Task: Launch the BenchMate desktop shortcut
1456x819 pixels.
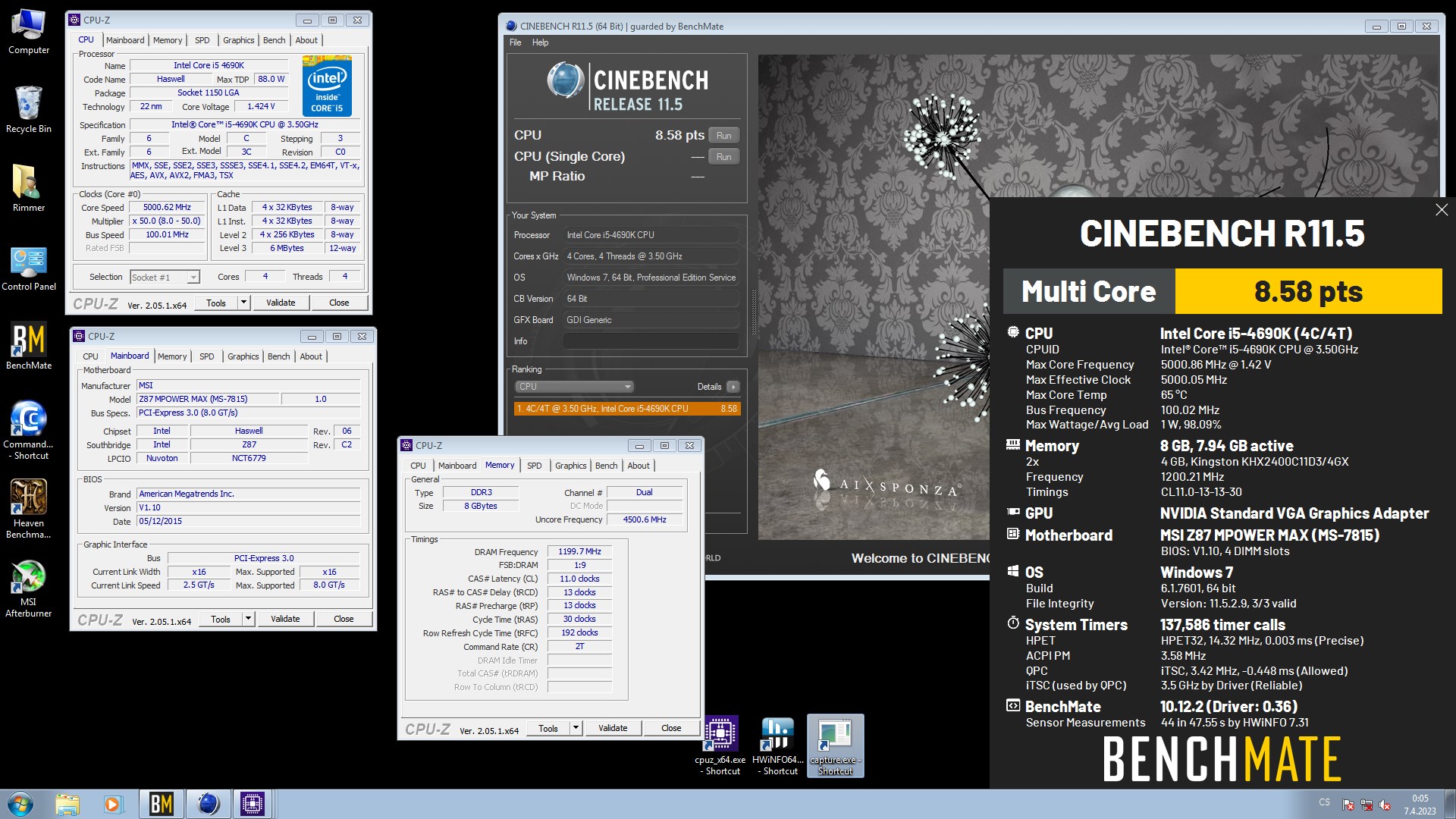Action: click(29, 346)
